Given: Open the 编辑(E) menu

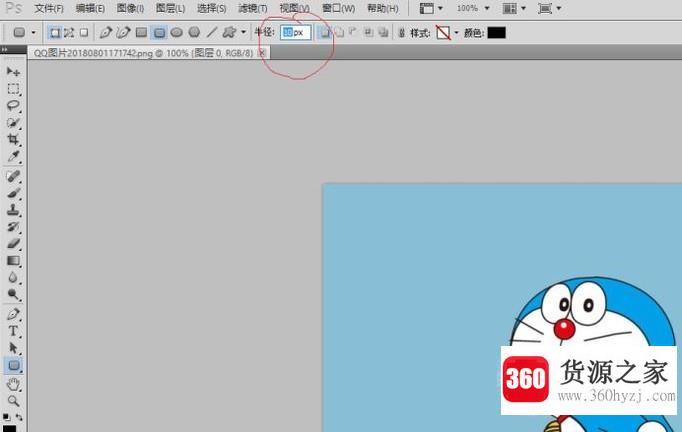Looking at the screenshot, I should (x=90, y=8).
